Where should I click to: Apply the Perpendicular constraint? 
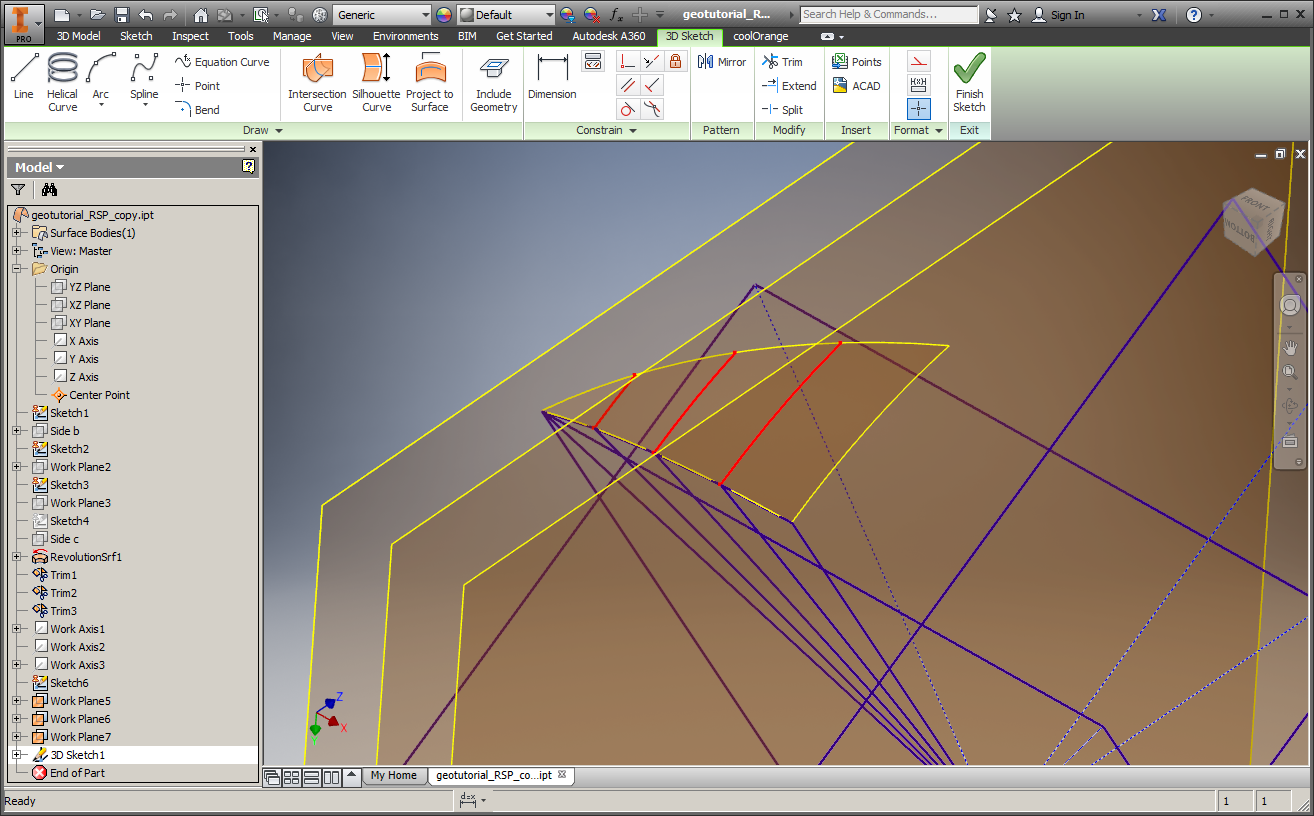tap(652, 86)
